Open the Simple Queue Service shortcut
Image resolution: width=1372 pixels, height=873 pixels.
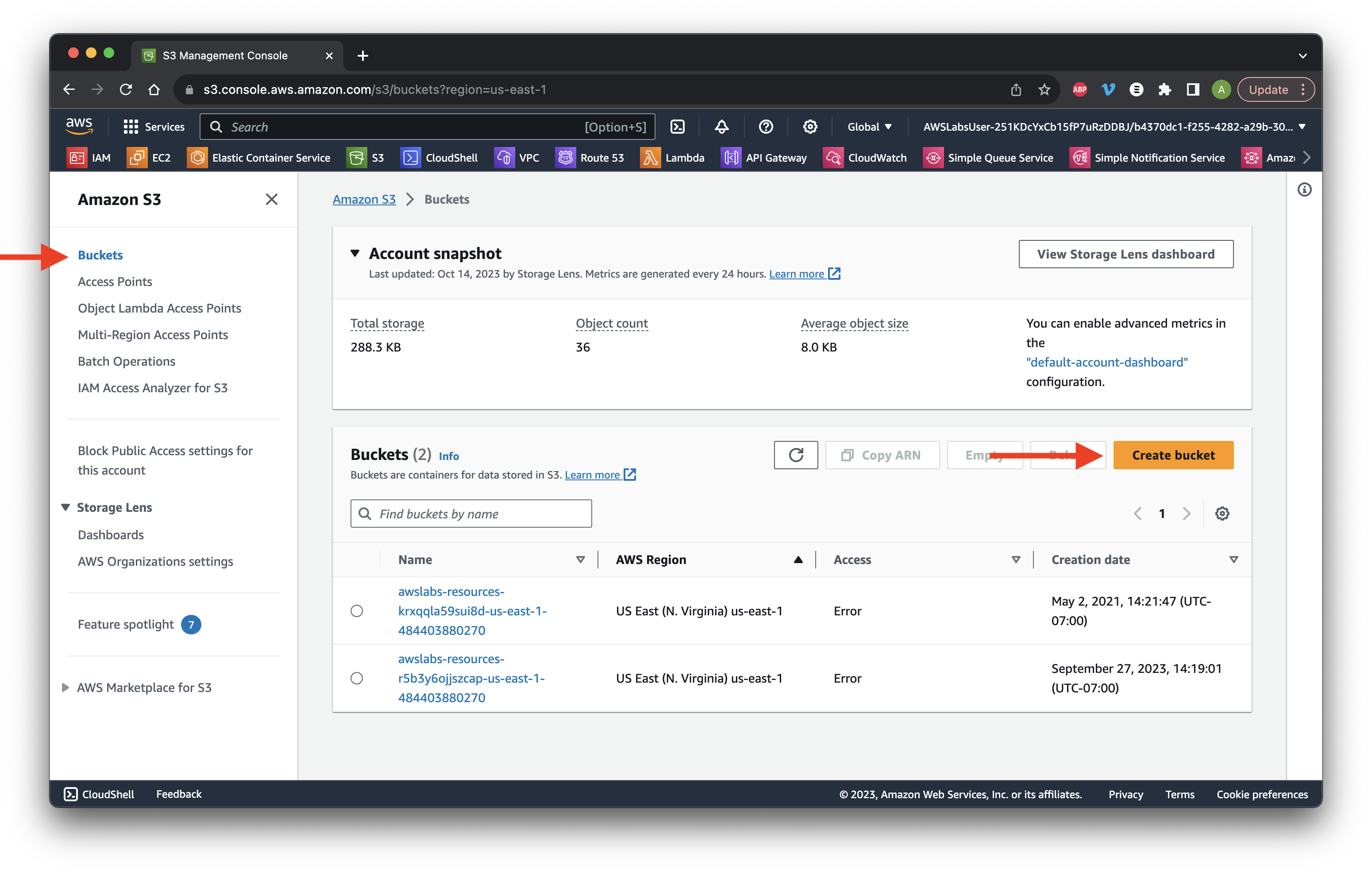988,158
